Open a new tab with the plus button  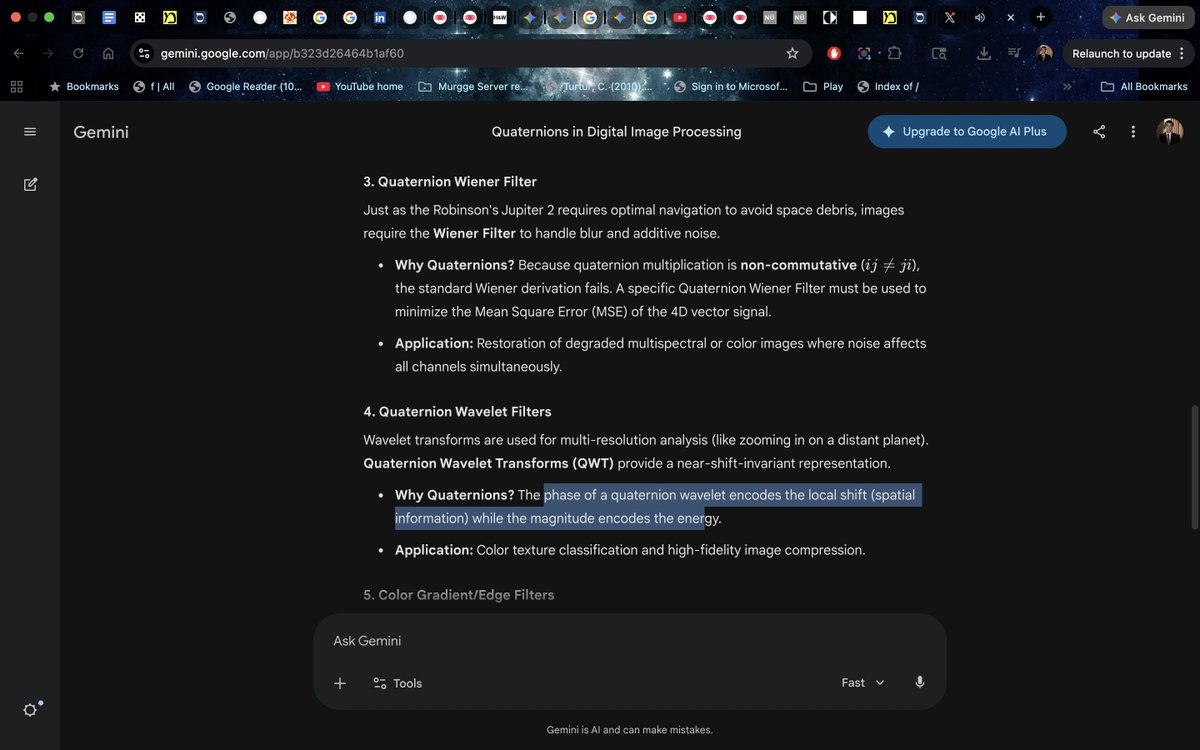pos(1041,17)
